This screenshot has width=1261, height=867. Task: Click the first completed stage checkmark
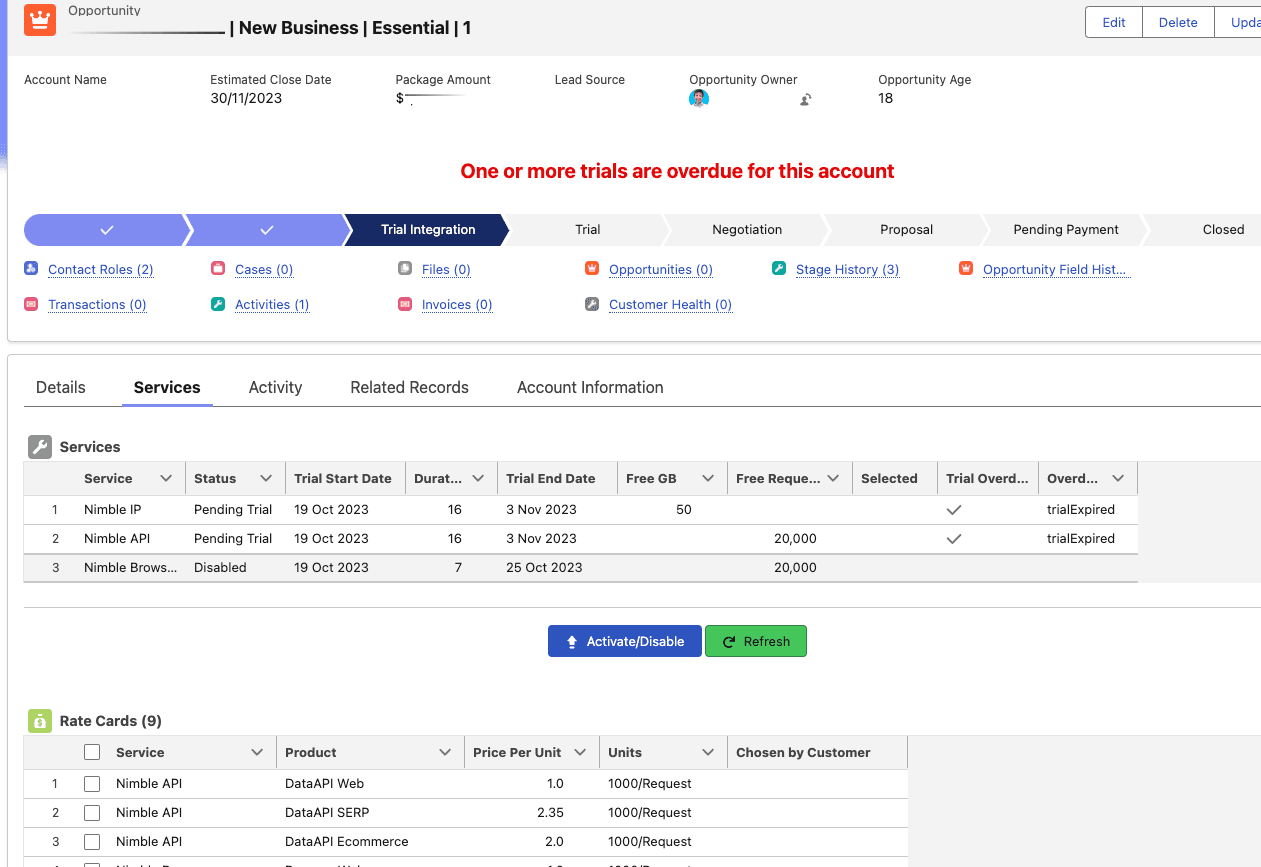[107, 230]
